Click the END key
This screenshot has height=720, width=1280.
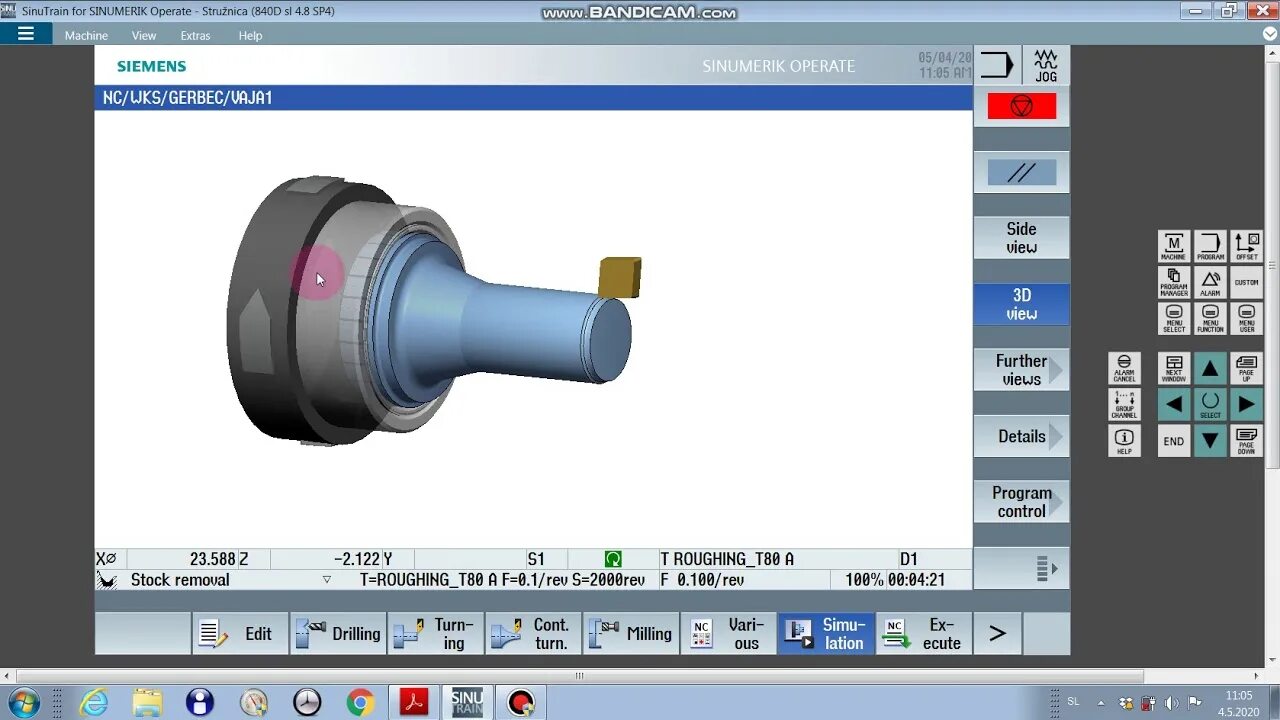pyautogui.click(x=1174, y=440)
